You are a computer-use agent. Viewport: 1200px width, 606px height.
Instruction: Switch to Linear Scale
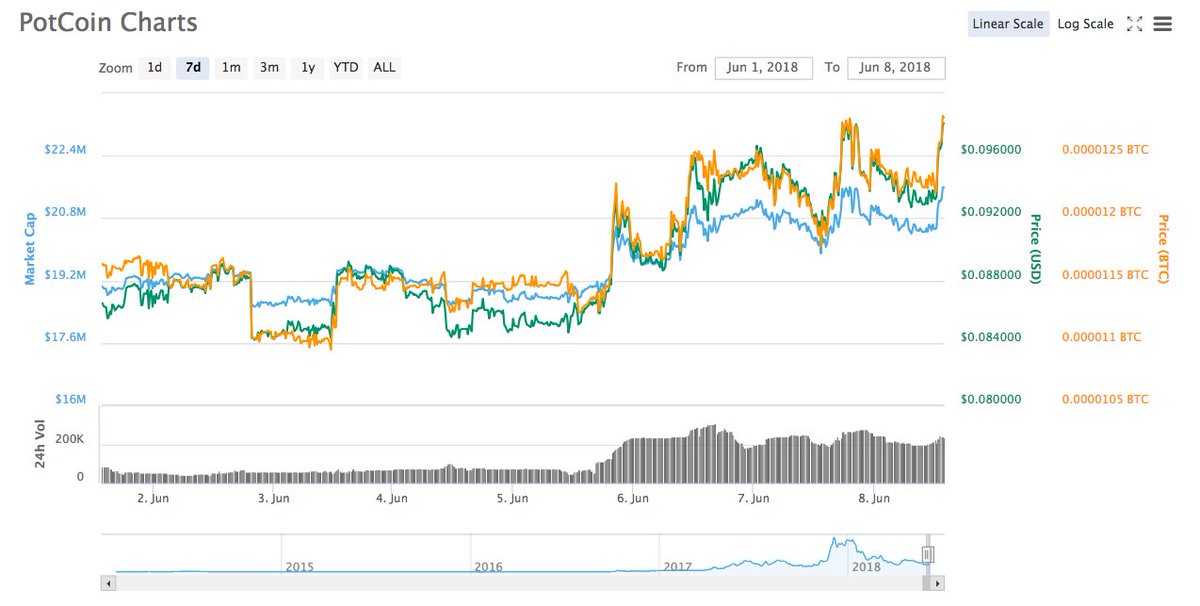[x=1008, y=24]
